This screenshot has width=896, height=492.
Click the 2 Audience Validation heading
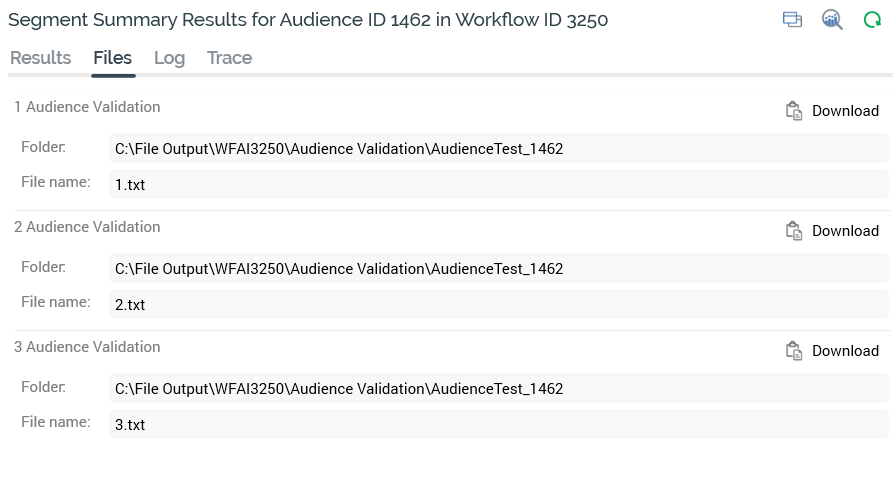(x=87, y=227)
